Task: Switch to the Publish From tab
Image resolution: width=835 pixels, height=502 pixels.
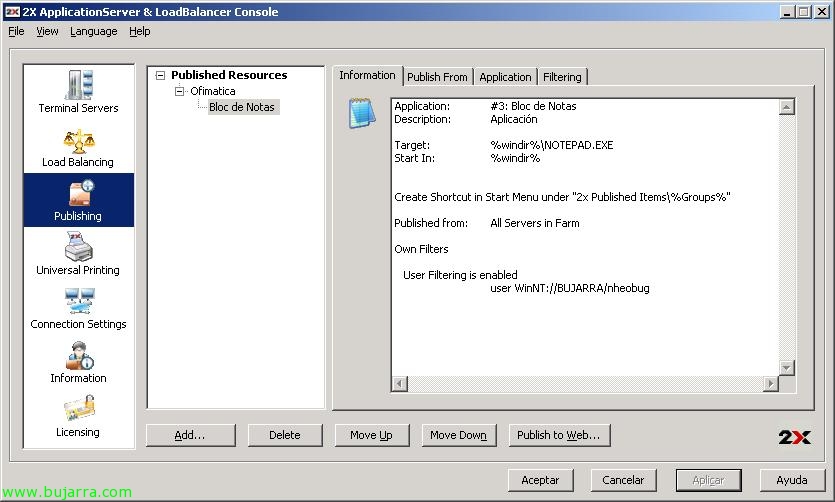Action: point(437,77)
